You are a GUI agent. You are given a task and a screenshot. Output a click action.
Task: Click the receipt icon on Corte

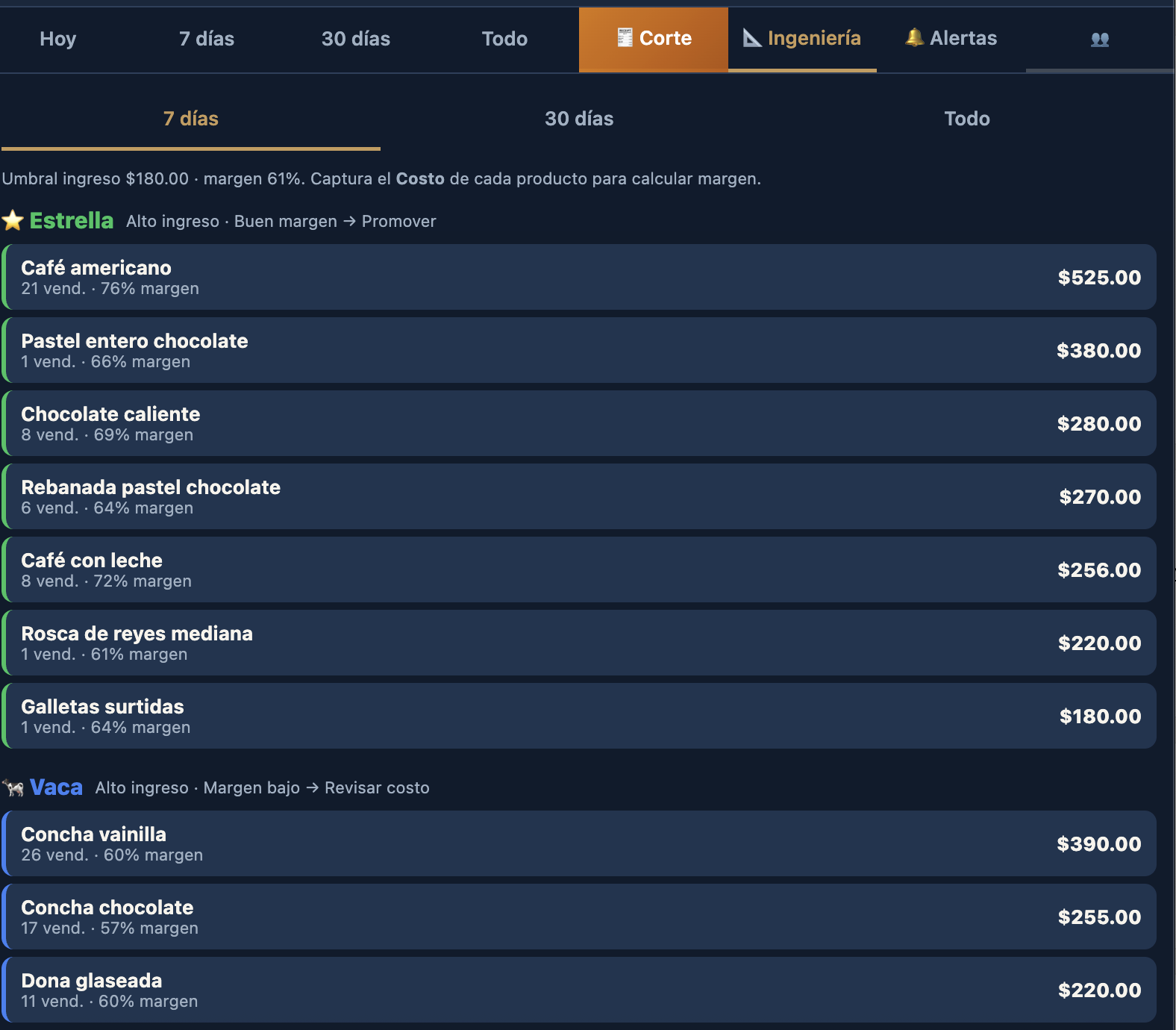pos(625,37)
